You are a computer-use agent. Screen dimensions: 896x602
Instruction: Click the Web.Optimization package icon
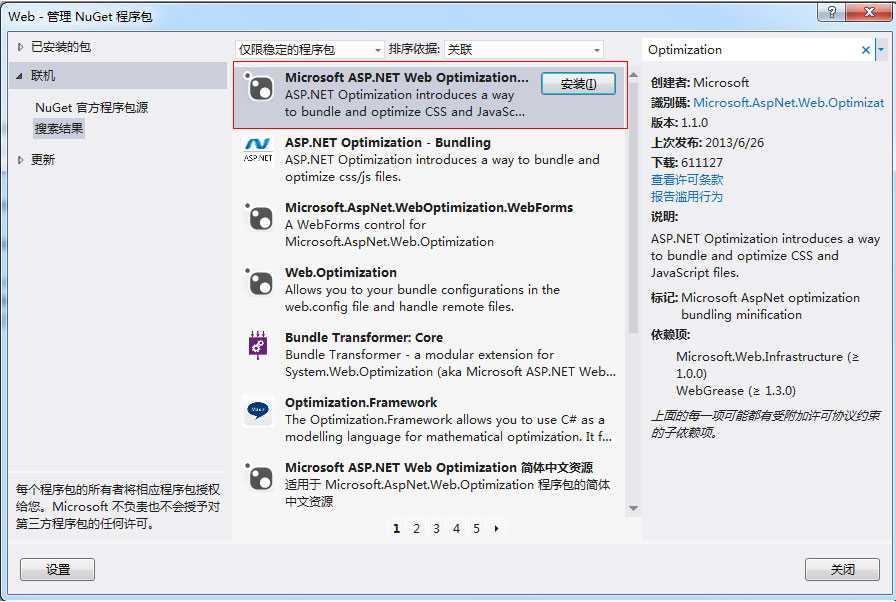click(x=258, y=282)
